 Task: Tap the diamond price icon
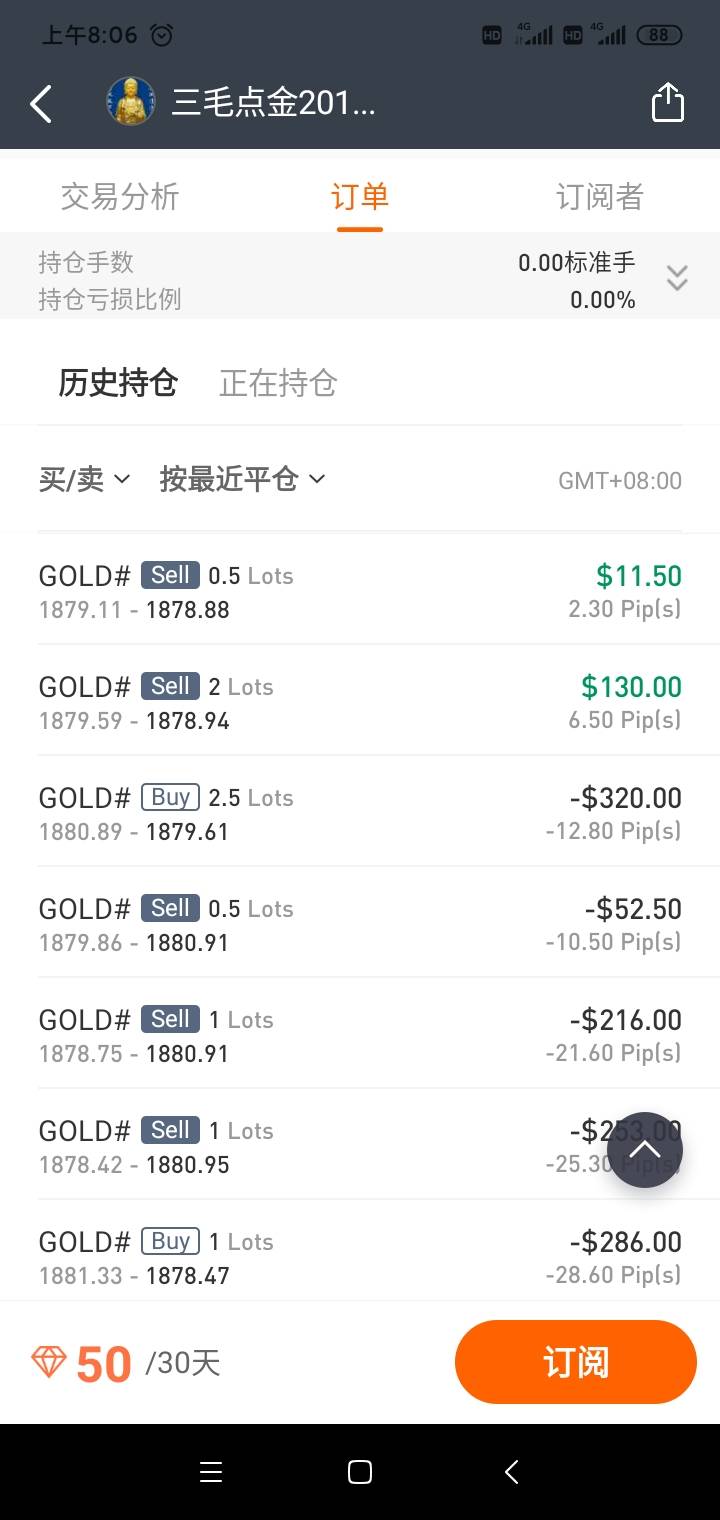click(49, 1362)
